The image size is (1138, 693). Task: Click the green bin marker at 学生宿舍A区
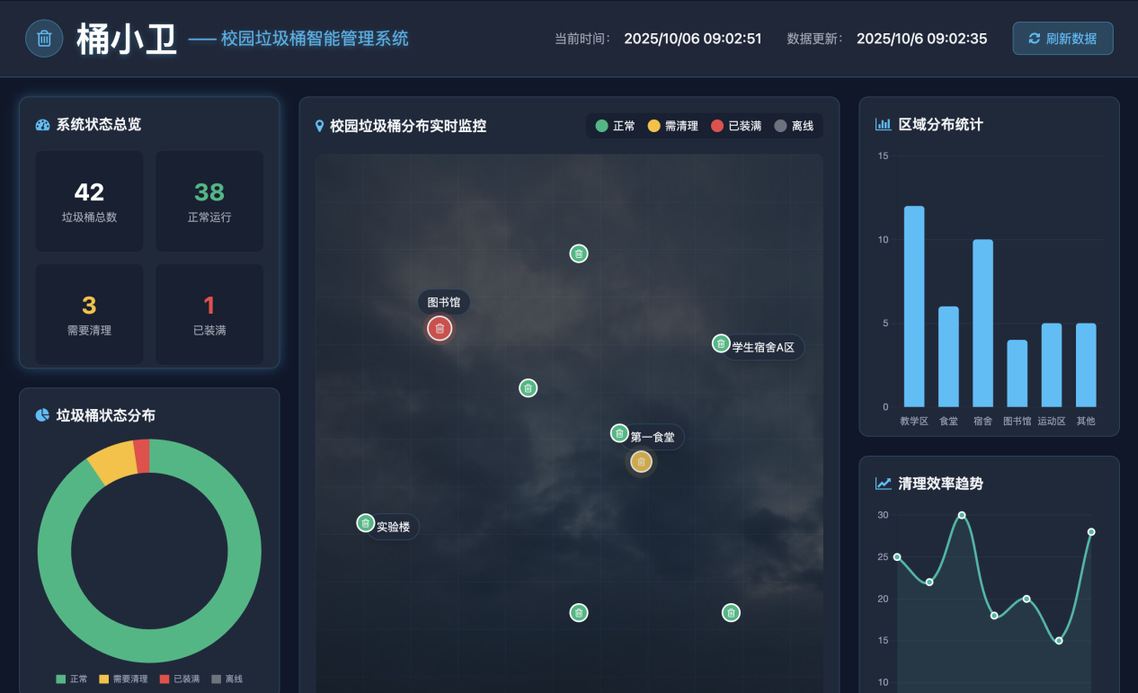click(x=721, y=343)
